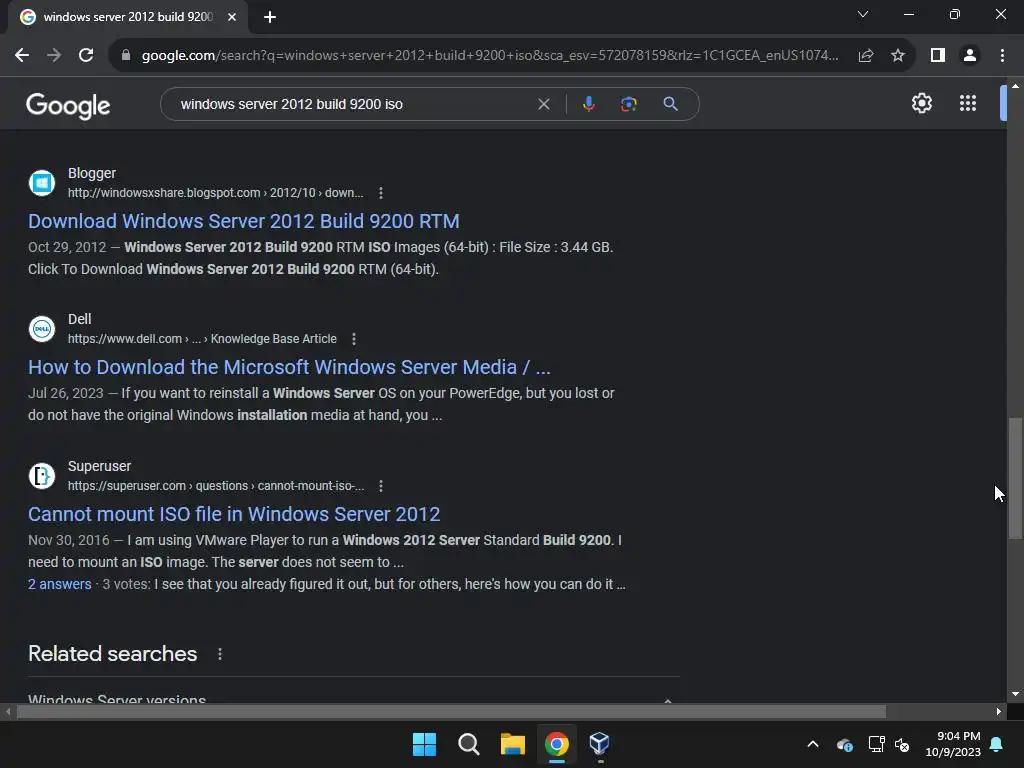Open Cannot mount ISO file in Windows Server 2012
The width and height of the screenshot is (1024, 768).
click(x=234, y=514)
